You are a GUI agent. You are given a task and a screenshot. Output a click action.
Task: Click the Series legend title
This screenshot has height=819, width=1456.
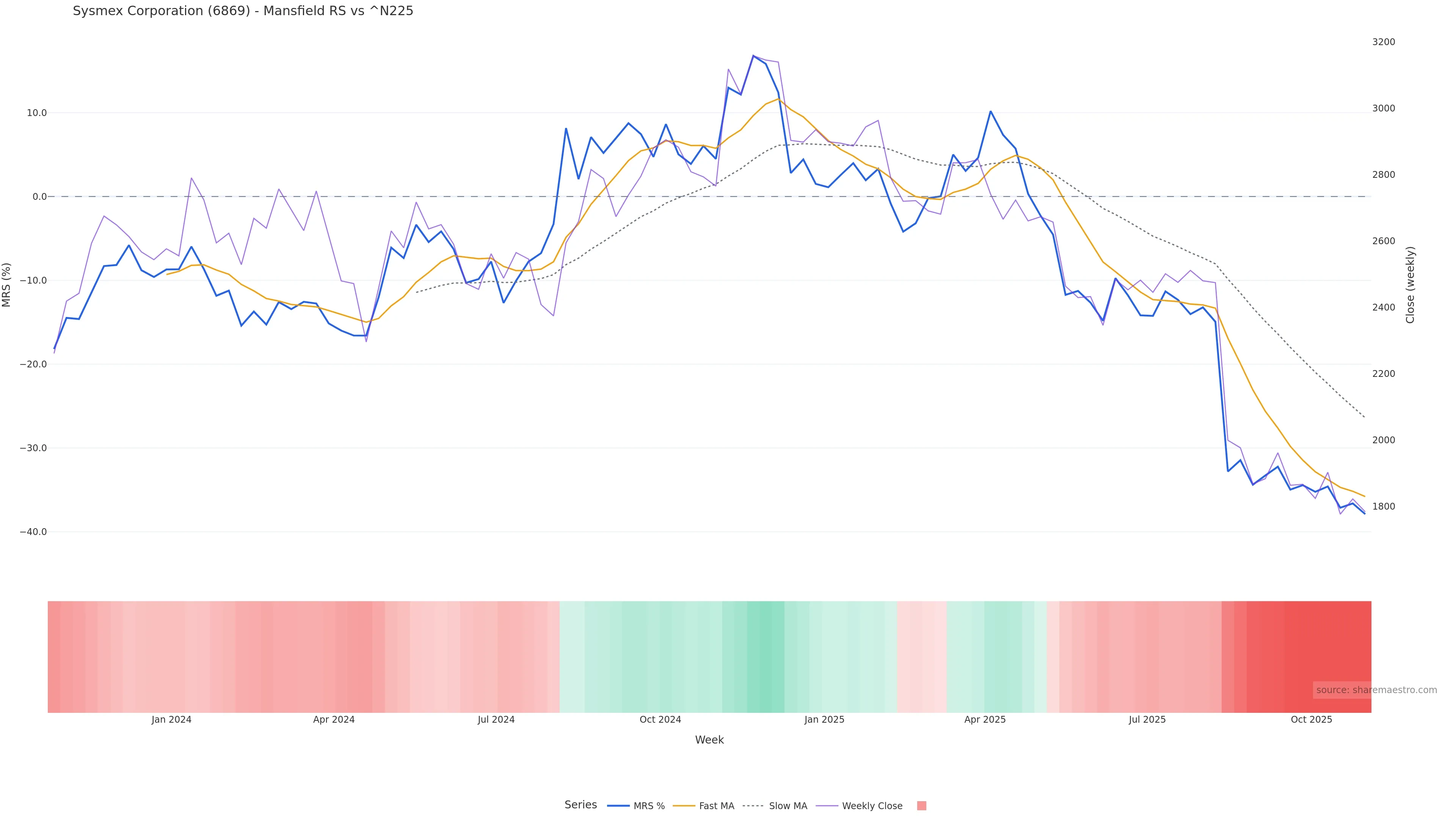pos(581,805)
